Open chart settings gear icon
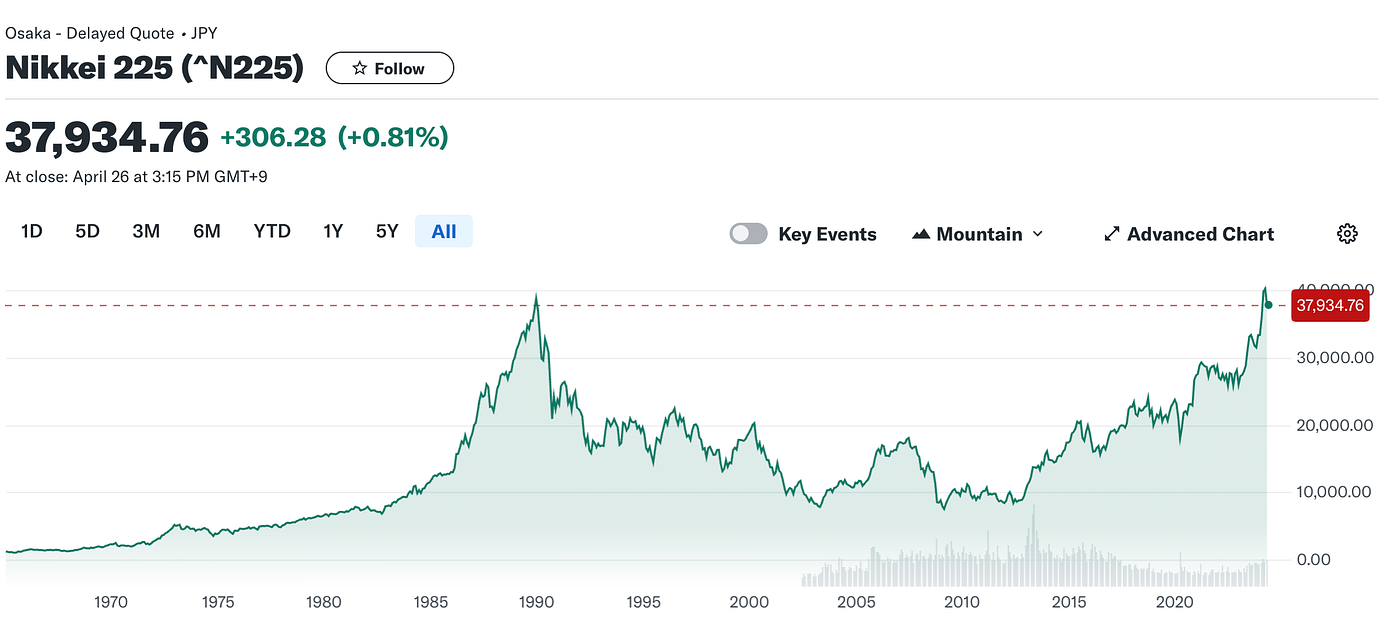 pos(1347,233)
